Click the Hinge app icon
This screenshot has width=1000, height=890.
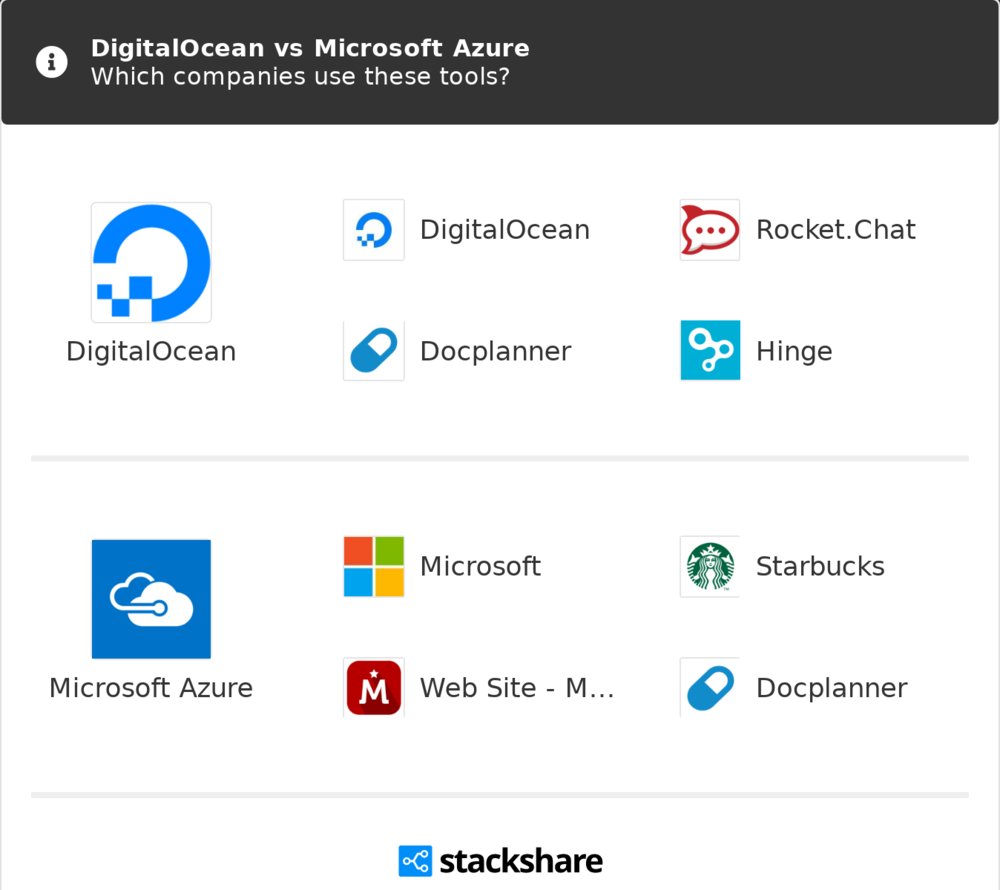[709, 350]
